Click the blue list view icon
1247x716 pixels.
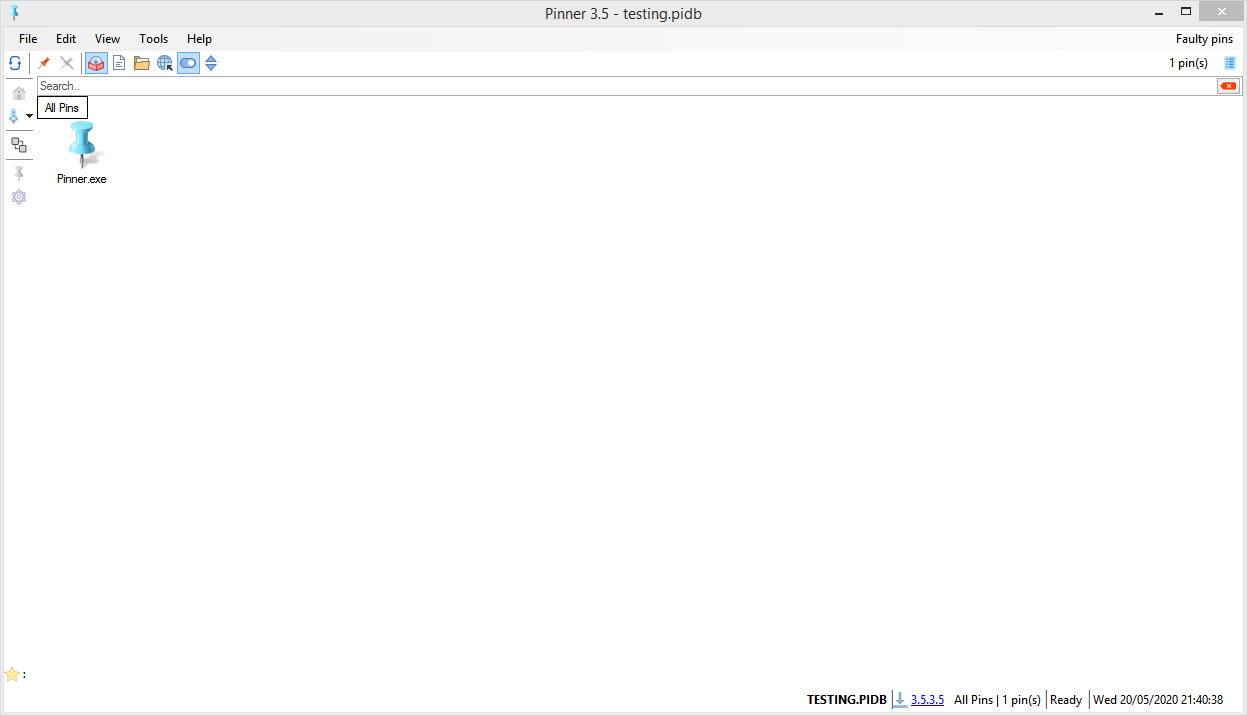click(x=1230, y=63)
